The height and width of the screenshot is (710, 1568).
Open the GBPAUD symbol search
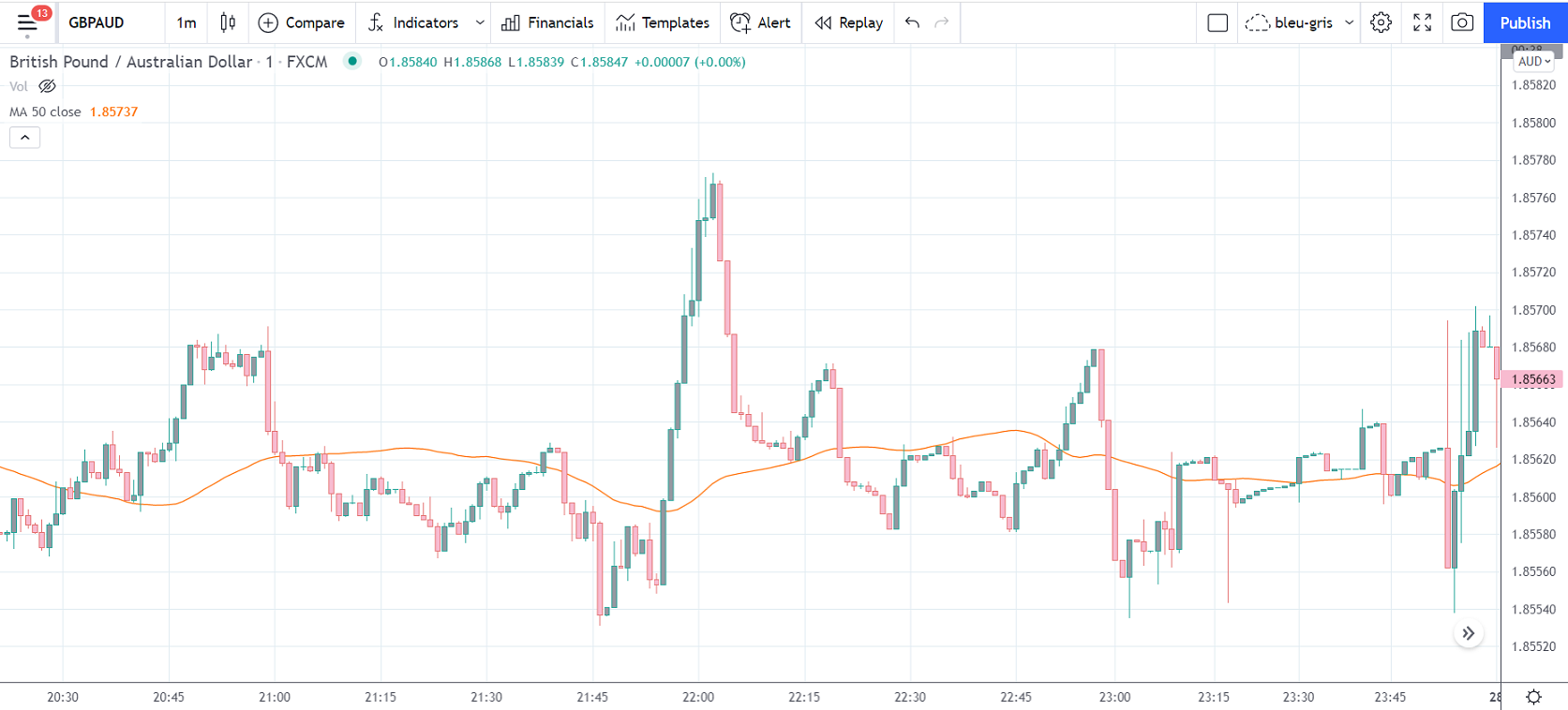[97, 22]
